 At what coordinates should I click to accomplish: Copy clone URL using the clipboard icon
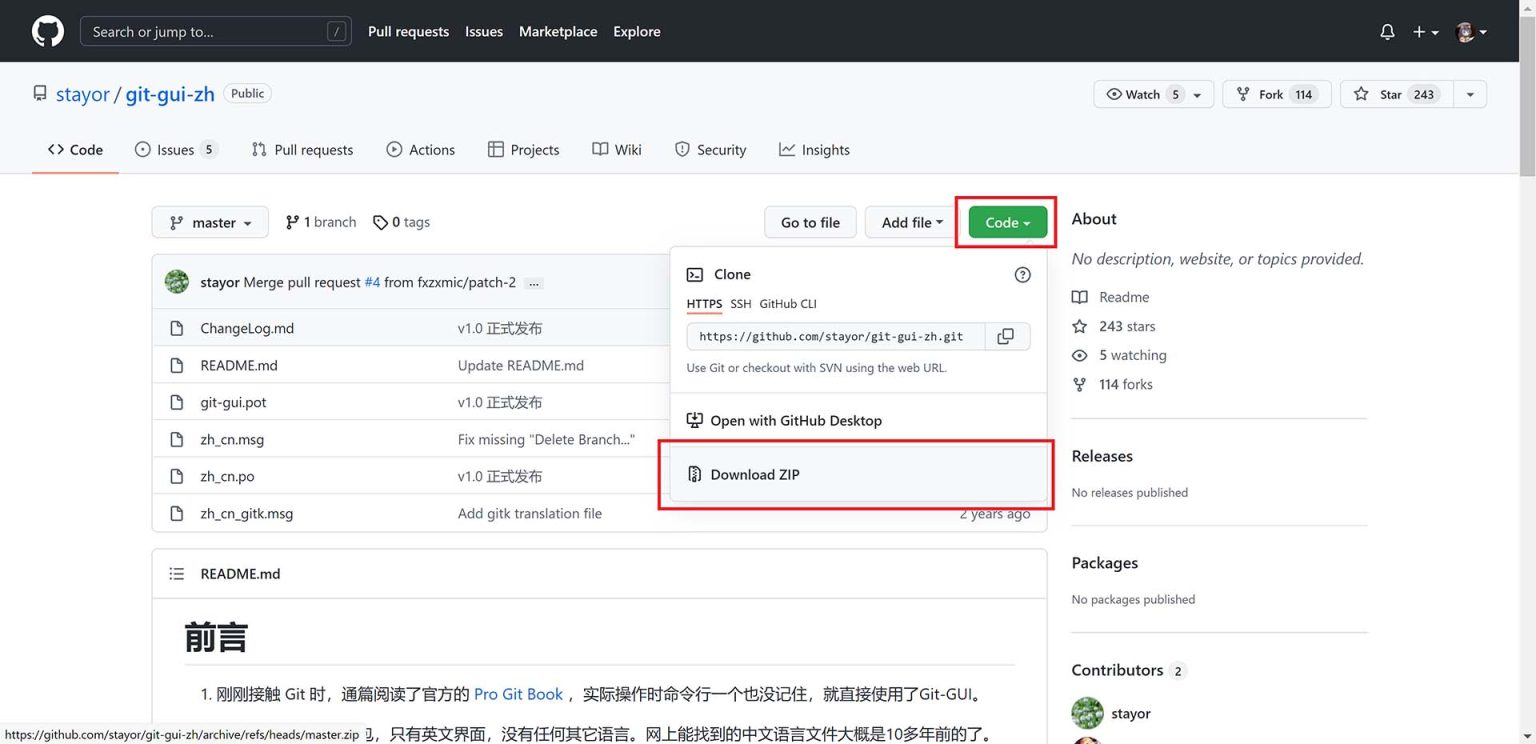(x=1006, y=336)
